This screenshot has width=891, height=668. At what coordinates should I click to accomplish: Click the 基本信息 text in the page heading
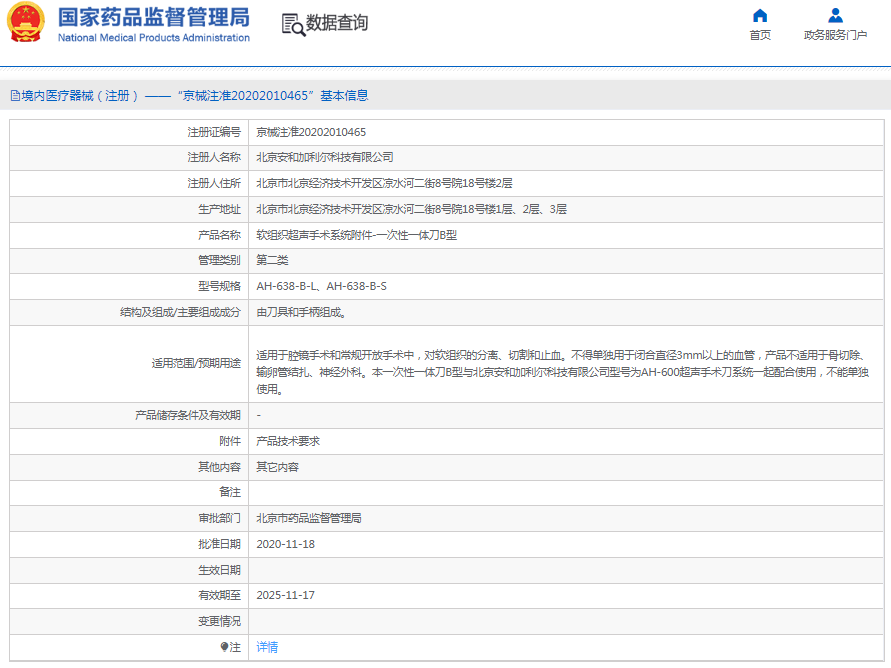[x=344, y=96]
